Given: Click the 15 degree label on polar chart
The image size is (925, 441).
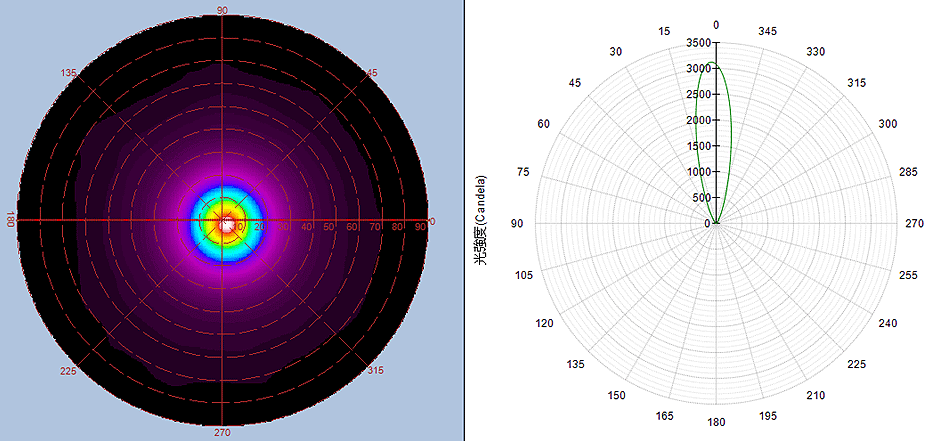Looking at the screenshot, I should point(664,32).
